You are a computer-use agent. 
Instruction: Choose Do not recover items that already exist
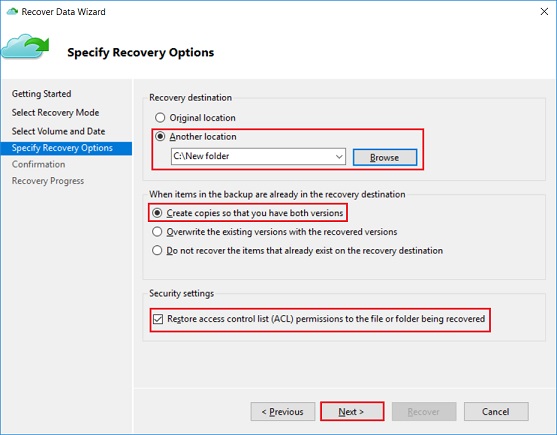coord(157,250)
